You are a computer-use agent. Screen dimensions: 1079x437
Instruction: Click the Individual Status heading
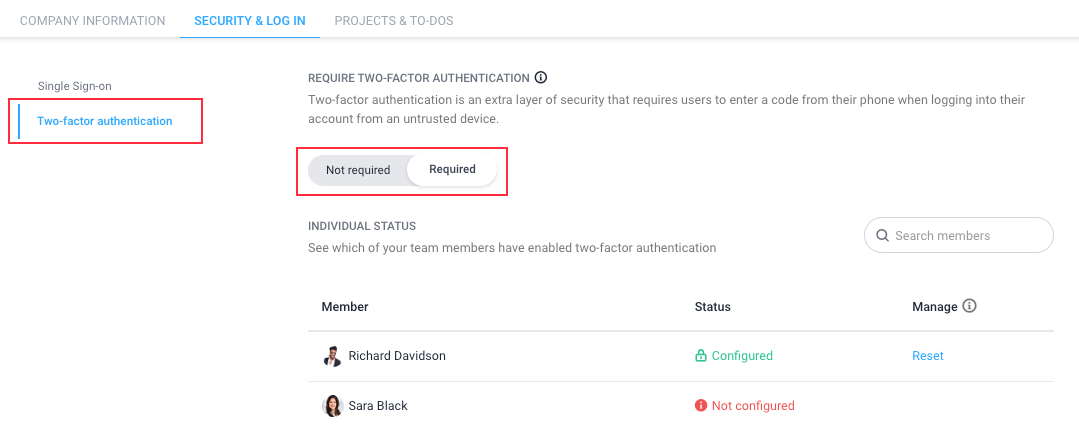362,226
